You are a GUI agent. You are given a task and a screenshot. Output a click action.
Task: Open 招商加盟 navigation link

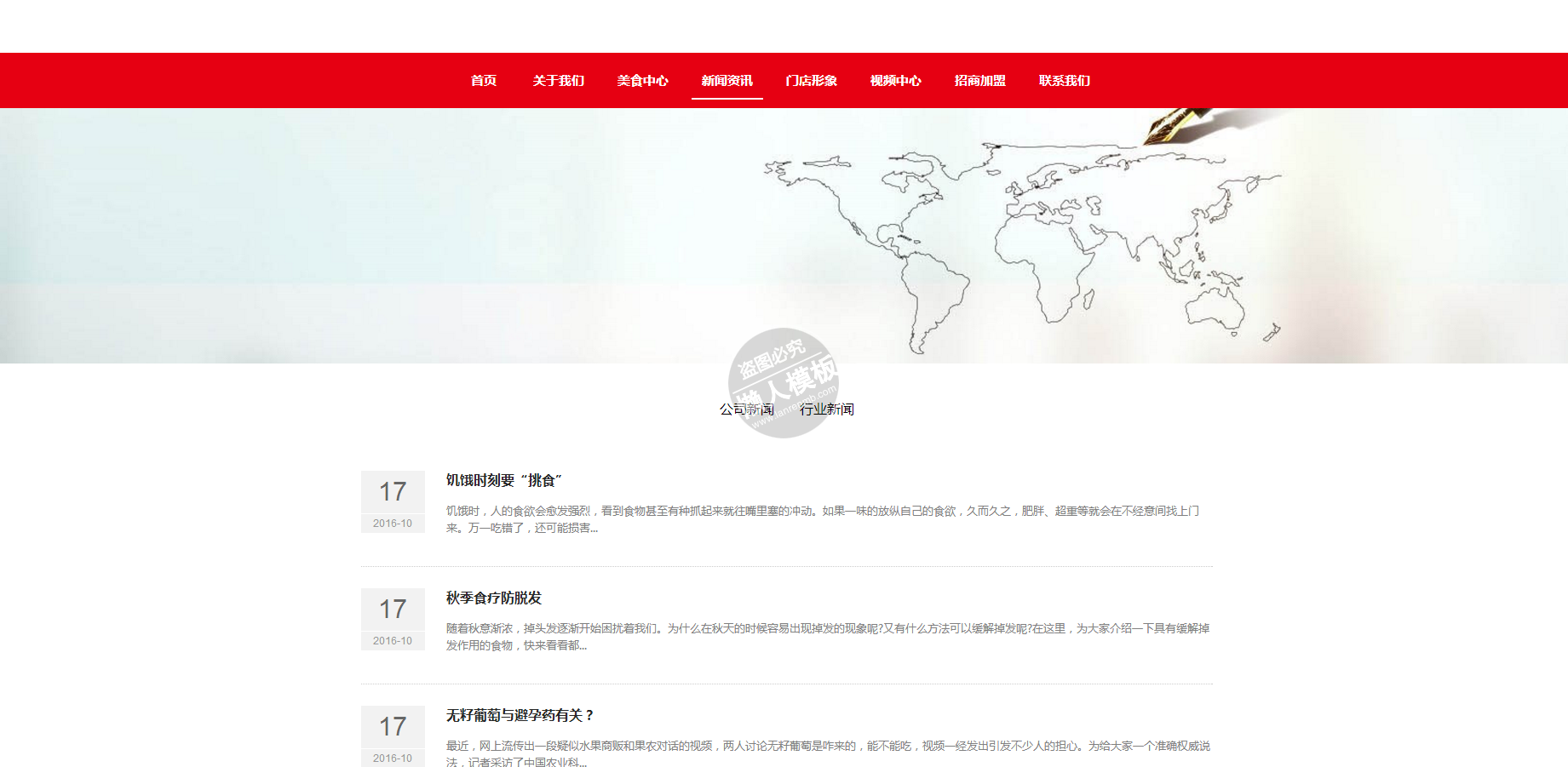coord(980,81)
